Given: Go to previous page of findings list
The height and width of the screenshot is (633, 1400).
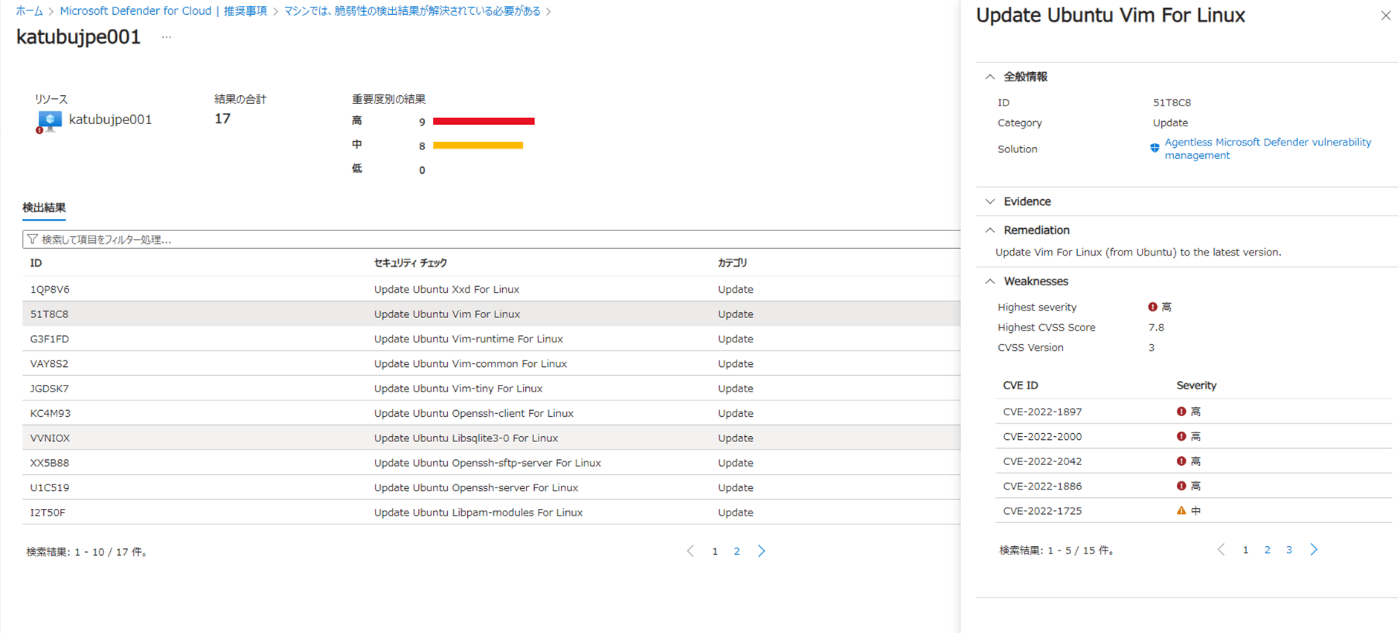Looking at the screenshot, I should point(690,551).
